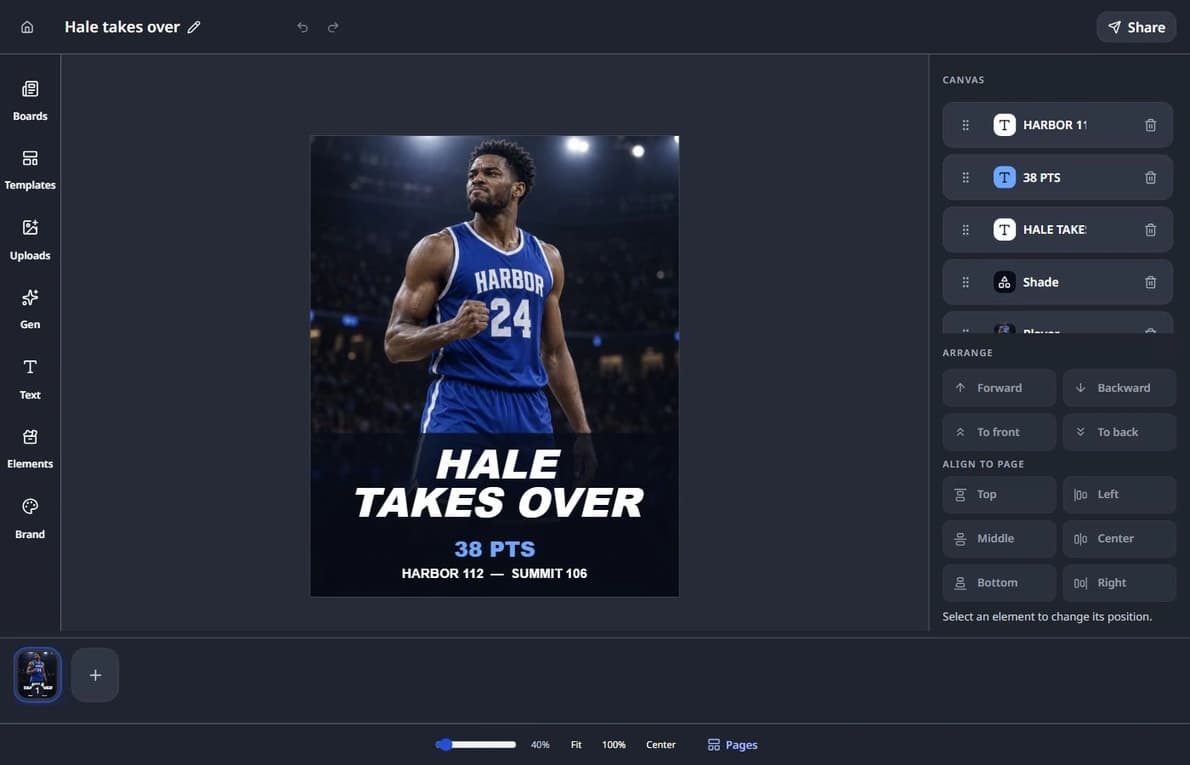1190x765 pixels.
Task: Delete the HARBOR 11 text layer
Action: point(1151,125)
